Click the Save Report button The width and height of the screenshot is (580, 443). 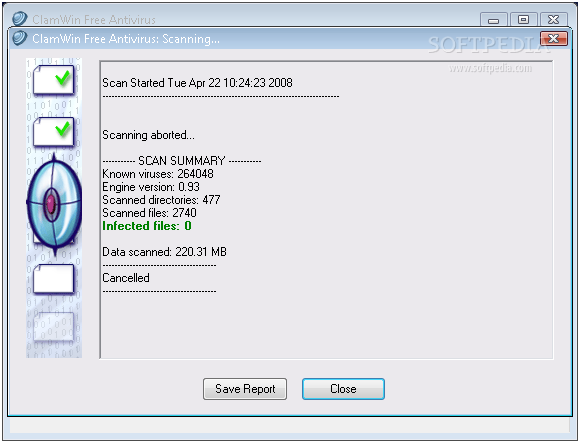pos(245,389)
